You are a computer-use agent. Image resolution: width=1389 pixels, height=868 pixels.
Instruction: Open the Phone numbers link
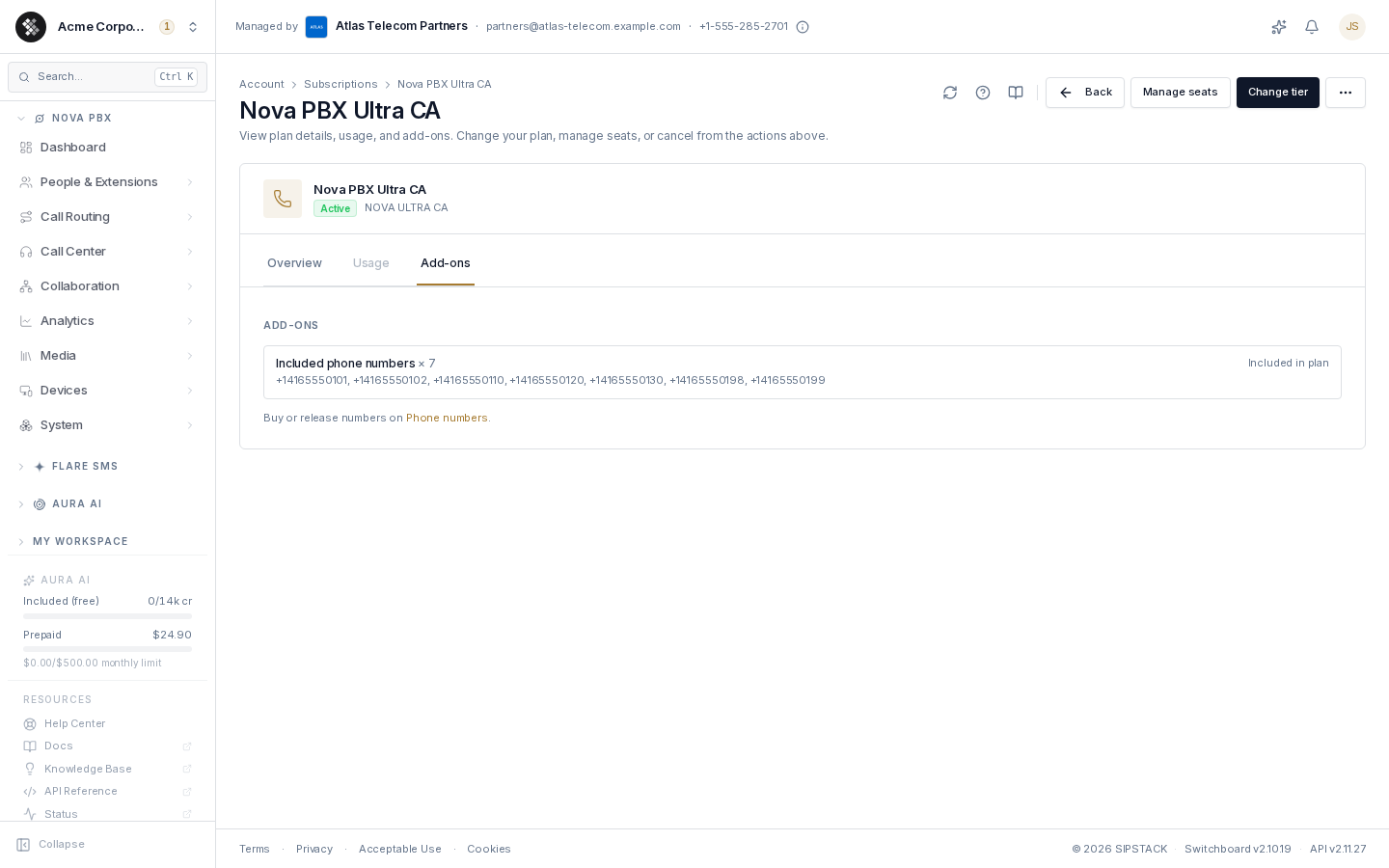click(447, 419)
